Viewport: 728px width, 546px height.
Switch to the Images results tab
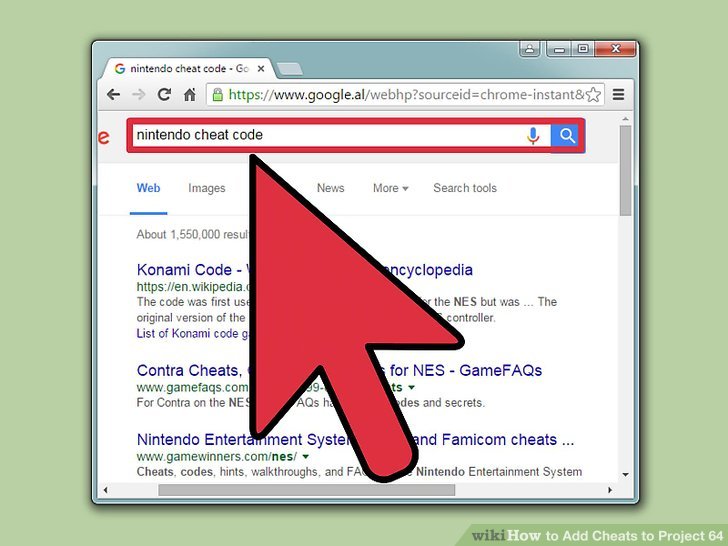point(207,188)
